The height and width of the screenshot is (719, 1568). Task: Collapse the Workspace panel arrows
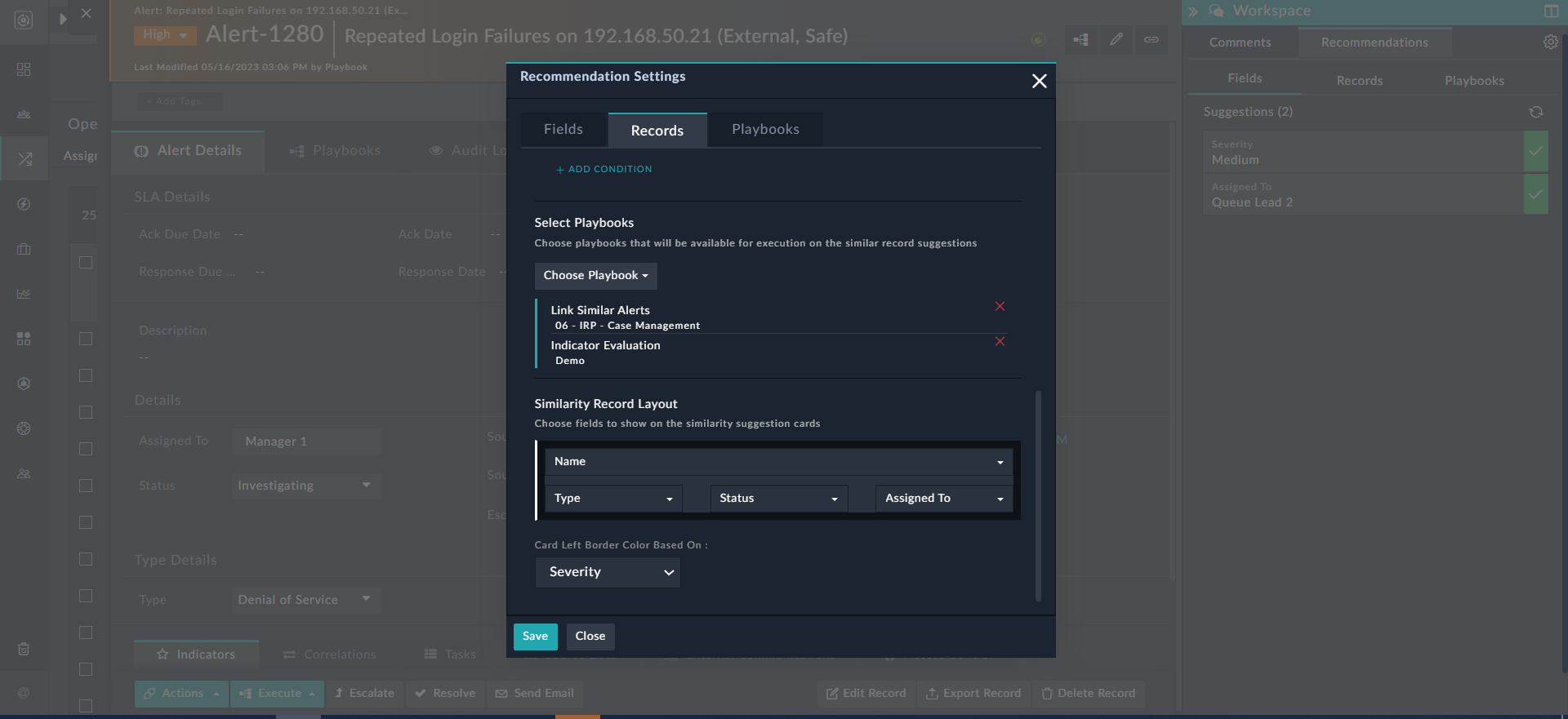[x=1193, y=11]
